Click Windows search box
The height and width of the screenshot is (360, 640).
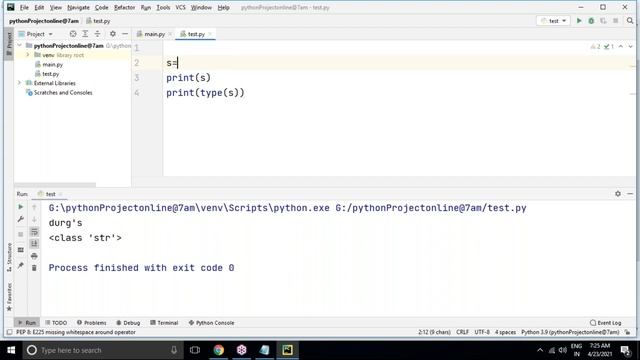coord(103,350)
